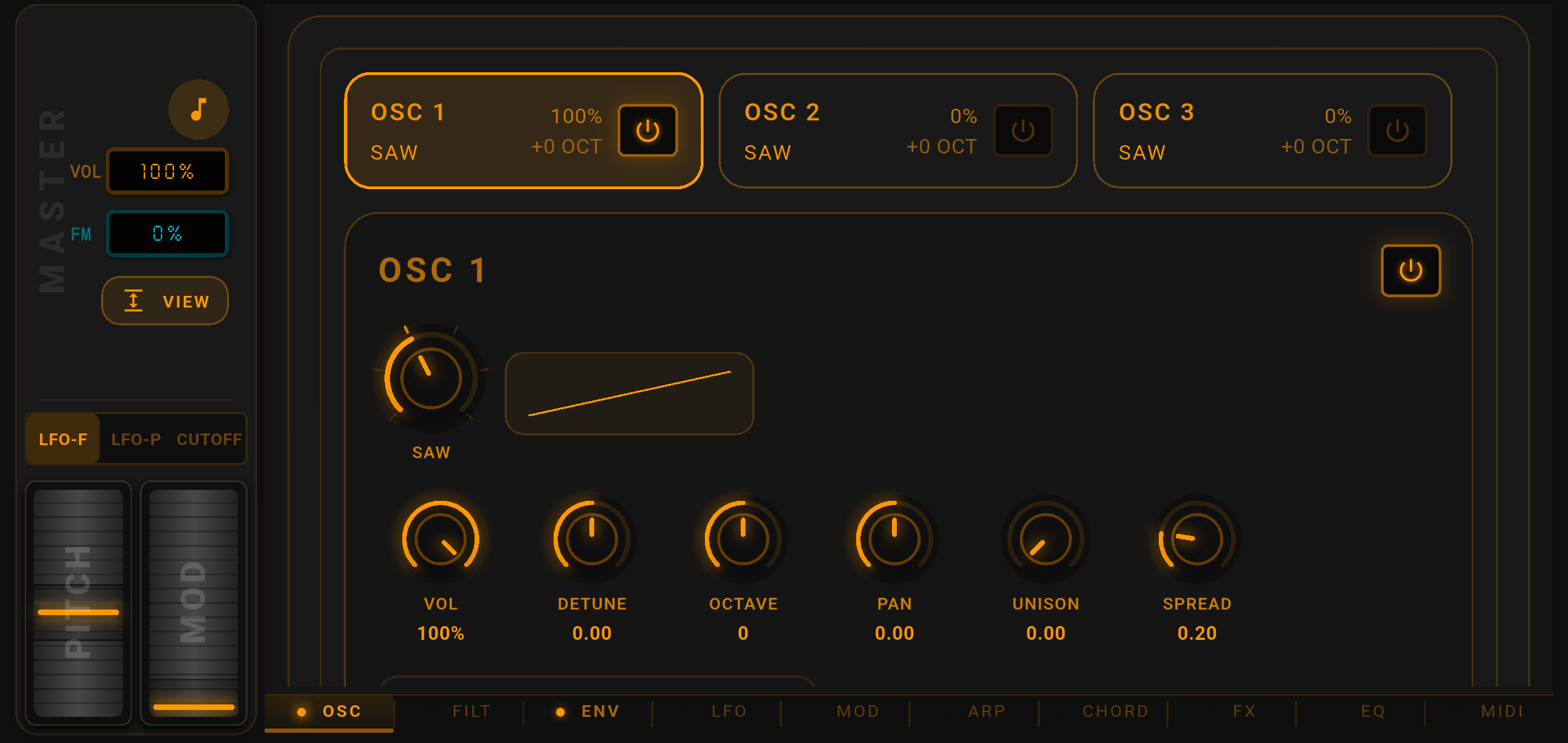
Task: Click the PITCH wheel slider
Action: point(78,602)
